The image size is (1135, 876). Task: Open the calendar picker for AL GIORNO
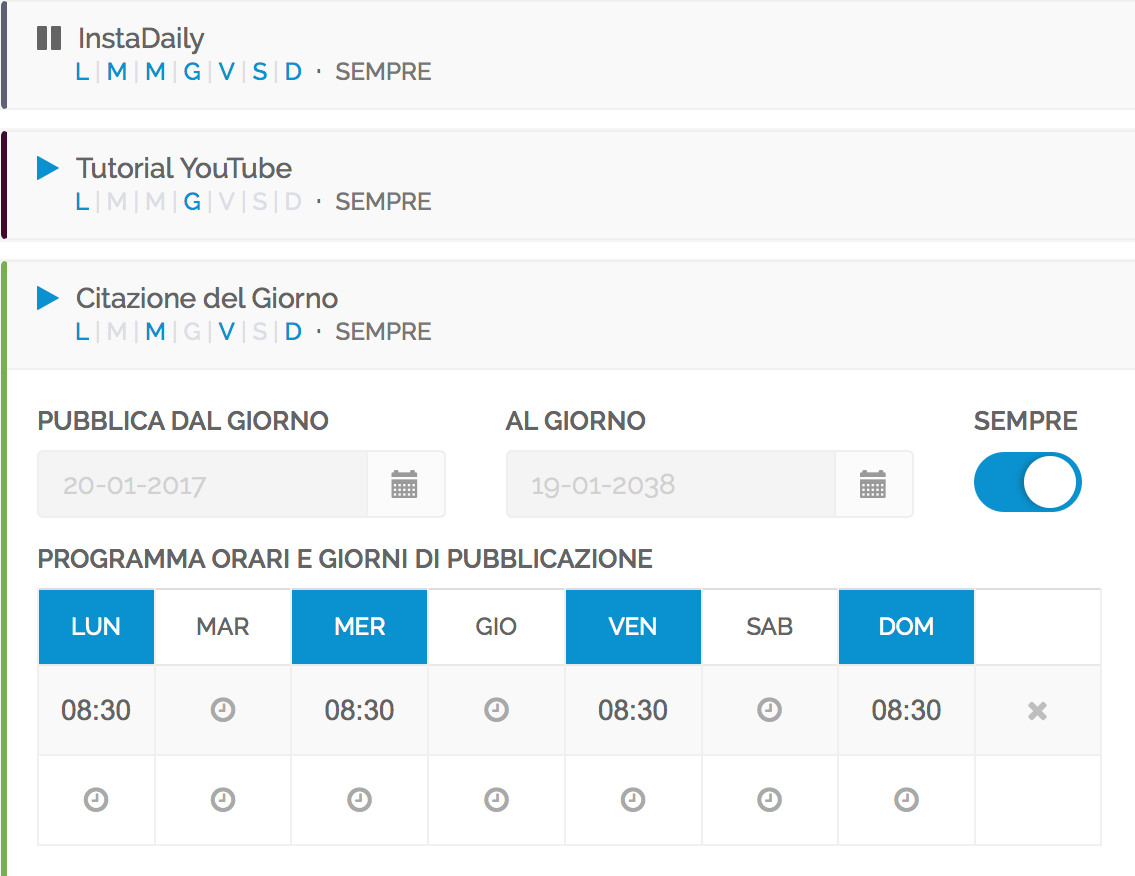873,483
